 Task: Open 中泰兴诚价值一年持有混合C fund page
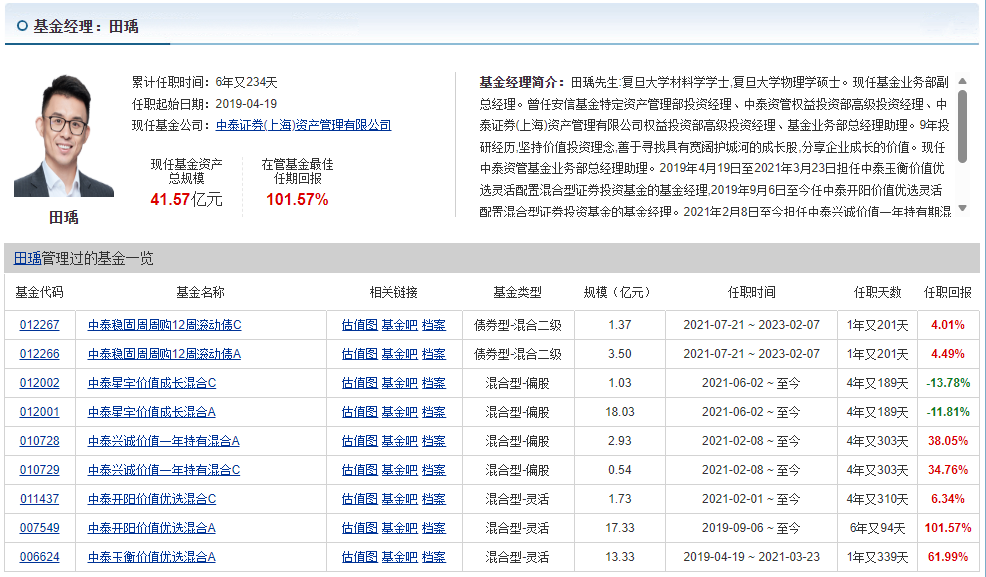pyautogui.click(x=163, y=470)
